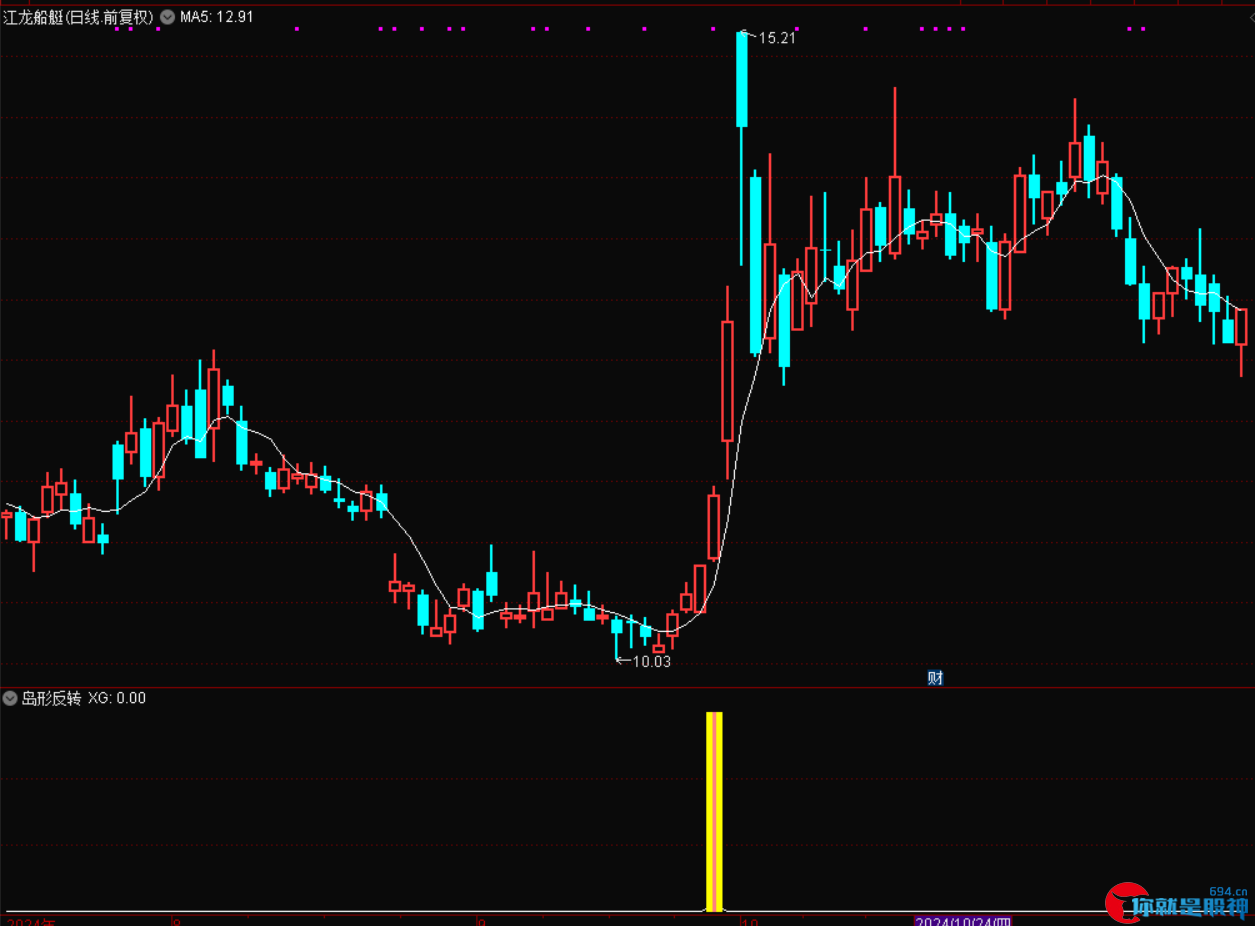Screen dimensions: 1255x926
Task: Click the tall cyan candlestick at 15.21 high
Action: (x=742, y=79)
